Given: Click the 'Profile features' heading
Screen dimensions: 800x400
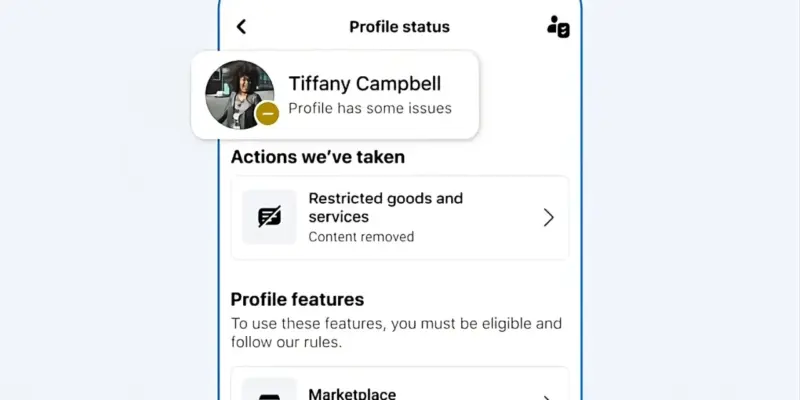Looking at the screenshot, I should coord(297,299).
